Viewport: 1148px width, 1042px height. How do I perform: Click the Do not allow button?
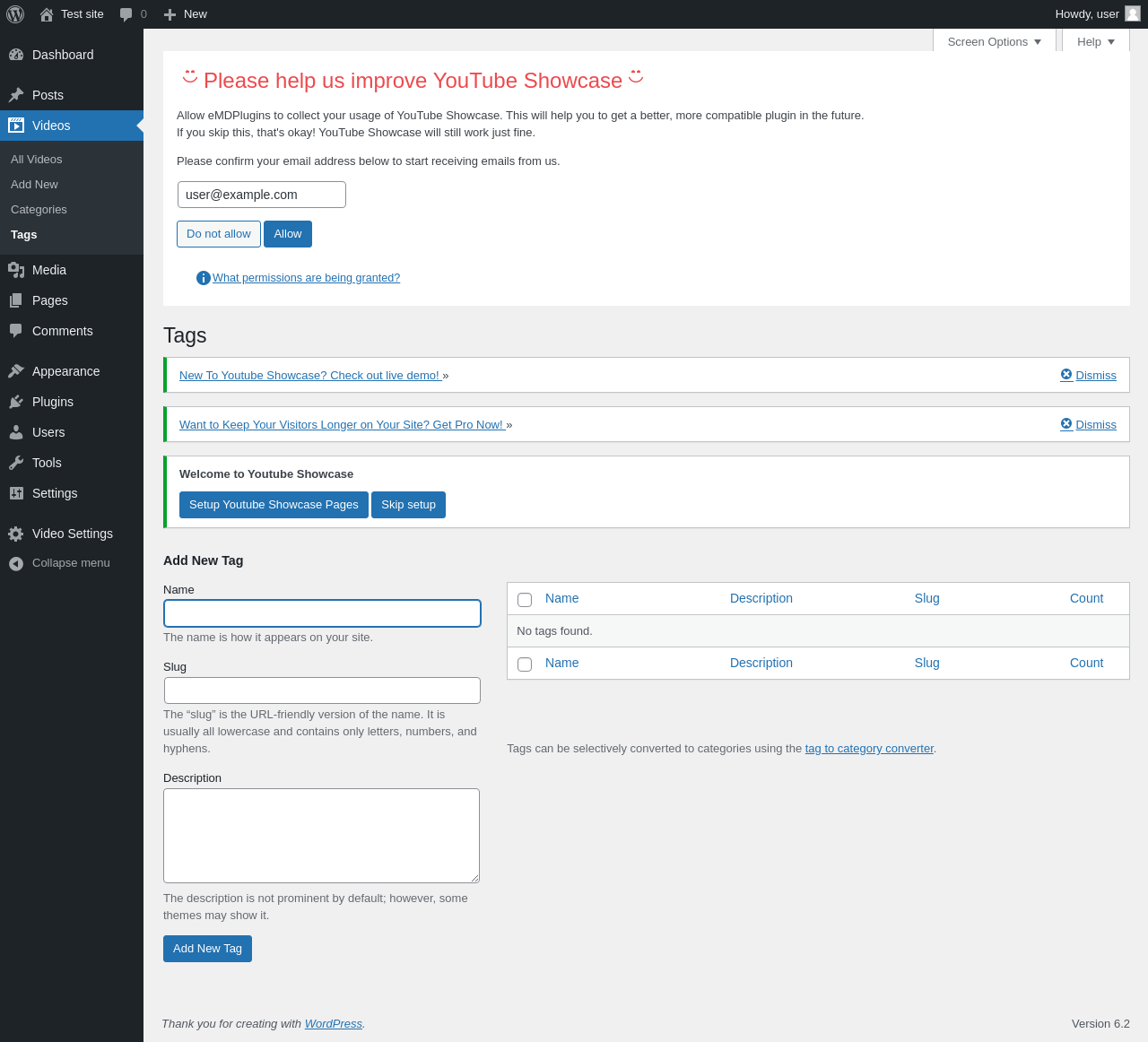pos(219,234)
